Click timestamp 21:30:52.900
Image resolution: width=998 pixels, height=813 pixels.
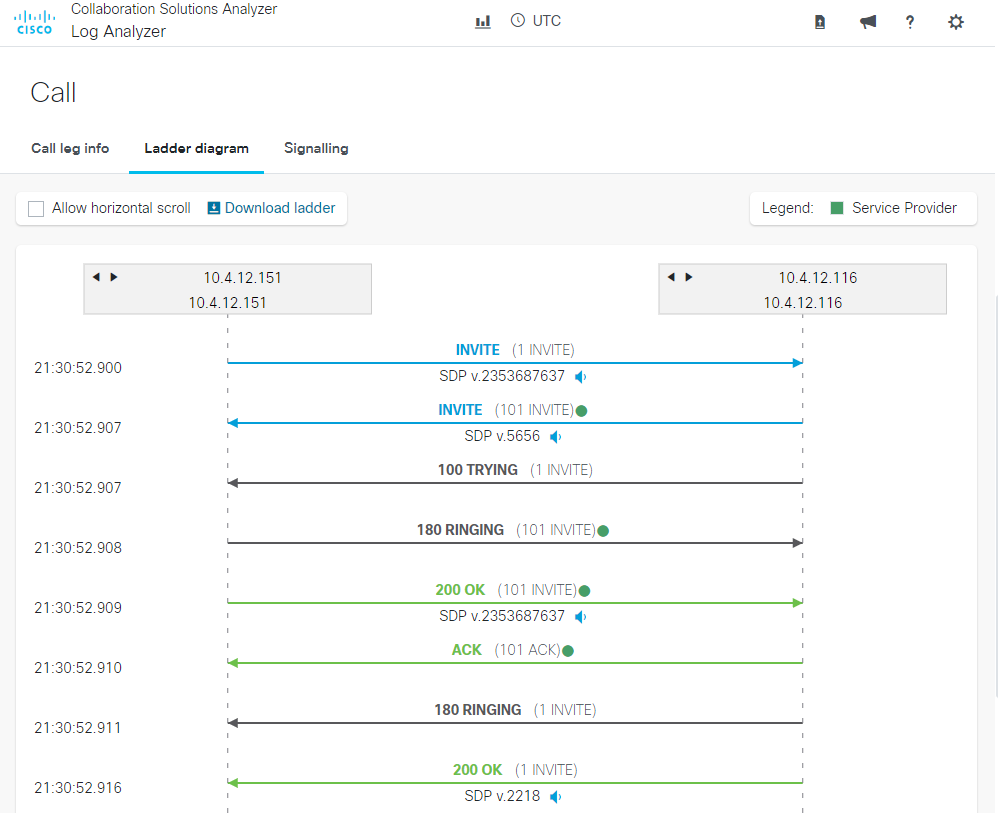pos(78,368)
